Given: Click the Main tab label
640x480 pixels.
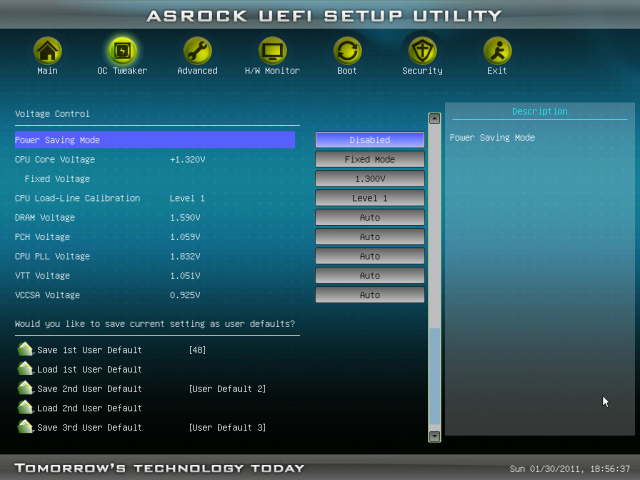Looking at the screenshot, I should 47,71.
